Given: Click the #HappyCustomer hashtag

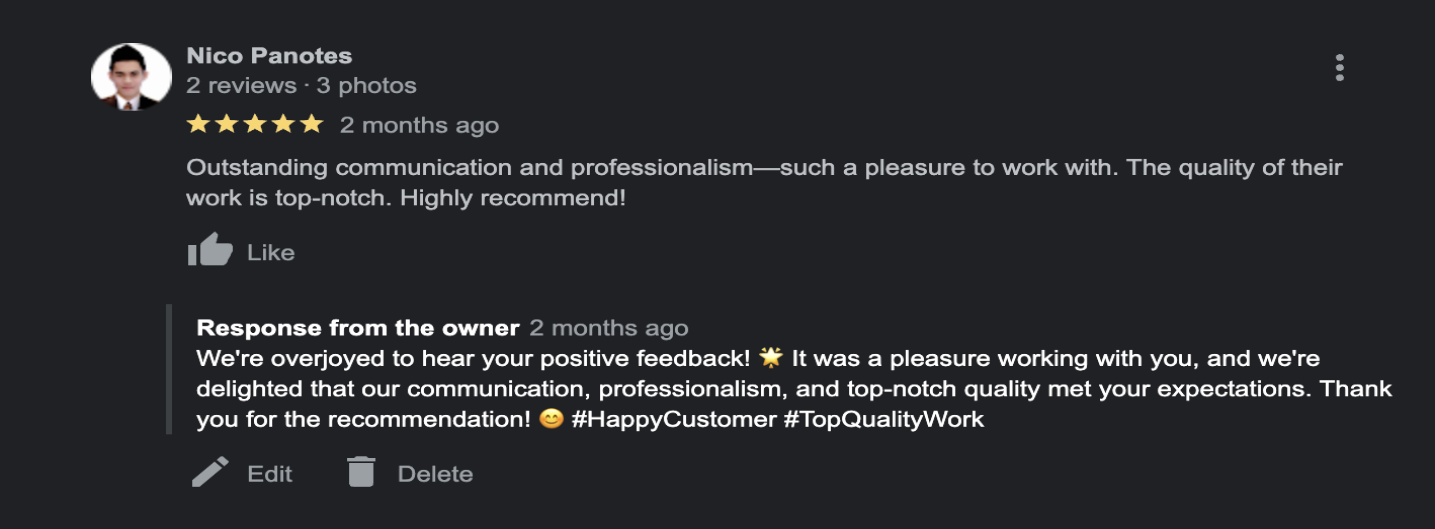Looking at the screenshot, I should (673, 419).
